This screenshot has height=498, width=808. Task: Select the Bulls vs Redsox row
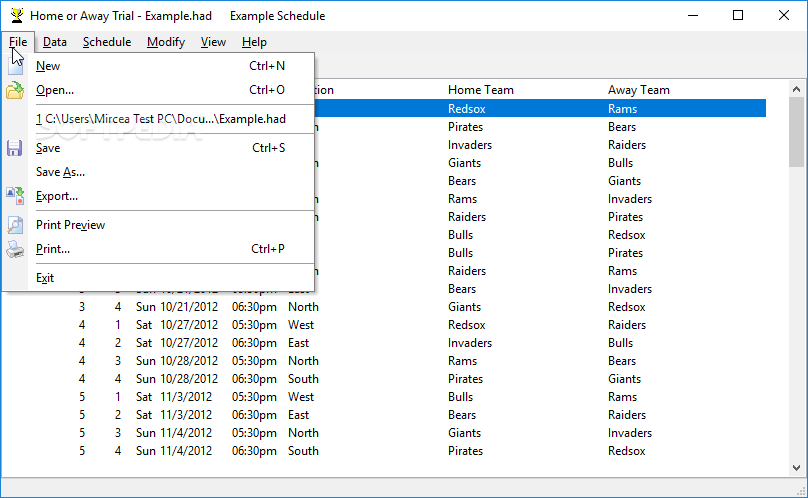[x=540, y=235]
